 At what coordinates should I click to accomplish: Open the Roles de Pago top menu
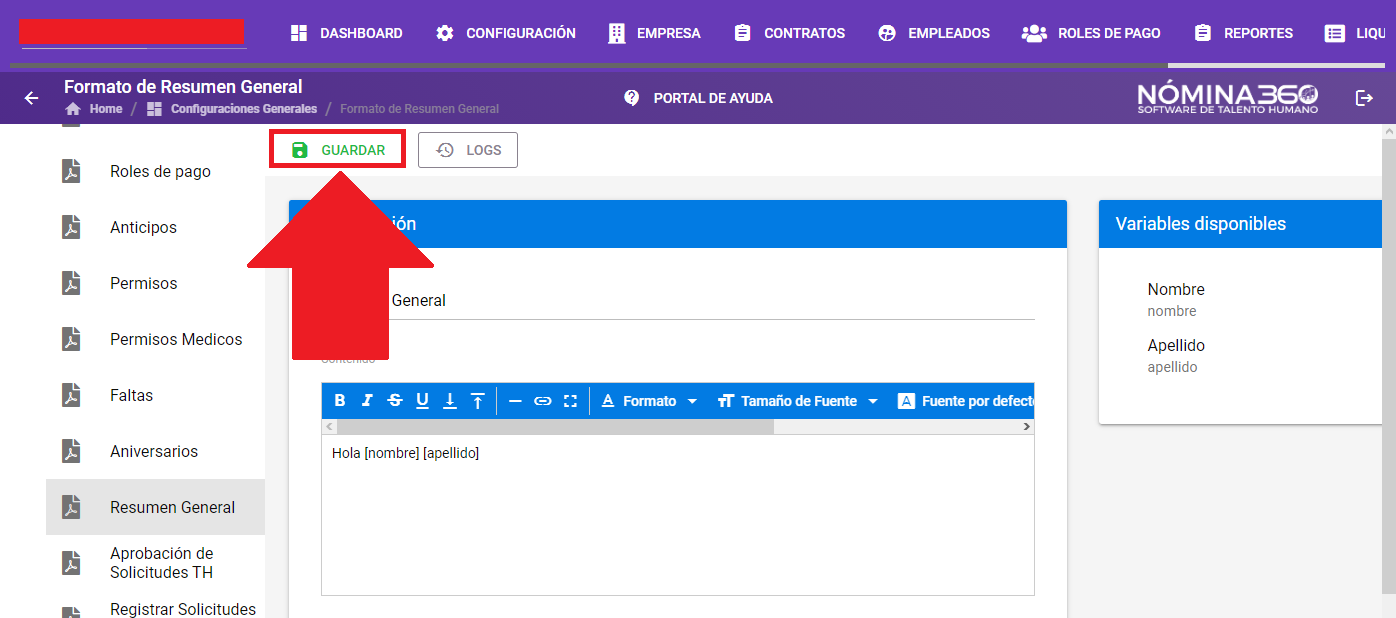click(1091, 33)
